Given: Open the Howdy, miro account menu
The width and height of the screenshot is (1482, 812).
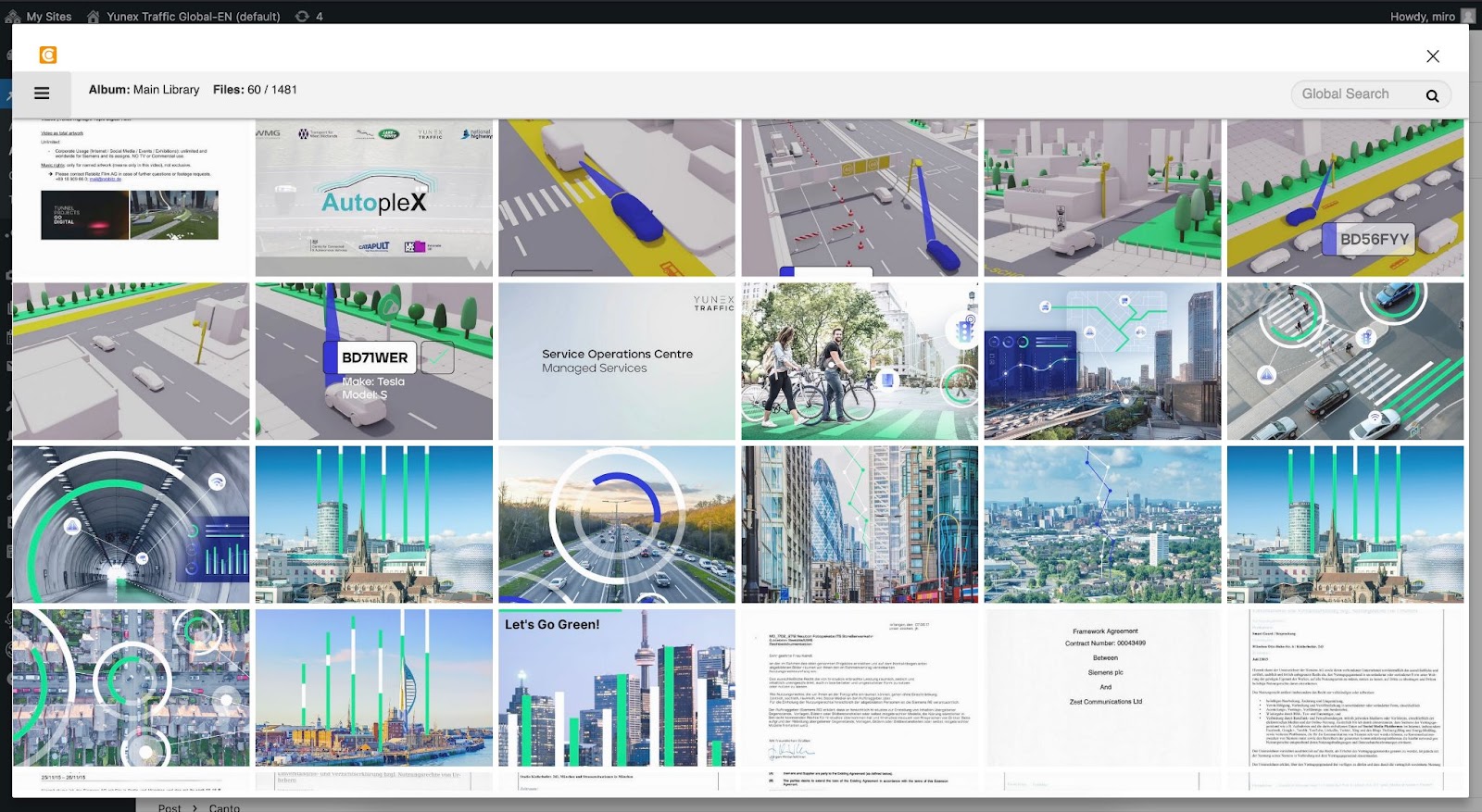Looking at the screenshot, I should point(1421,16).
